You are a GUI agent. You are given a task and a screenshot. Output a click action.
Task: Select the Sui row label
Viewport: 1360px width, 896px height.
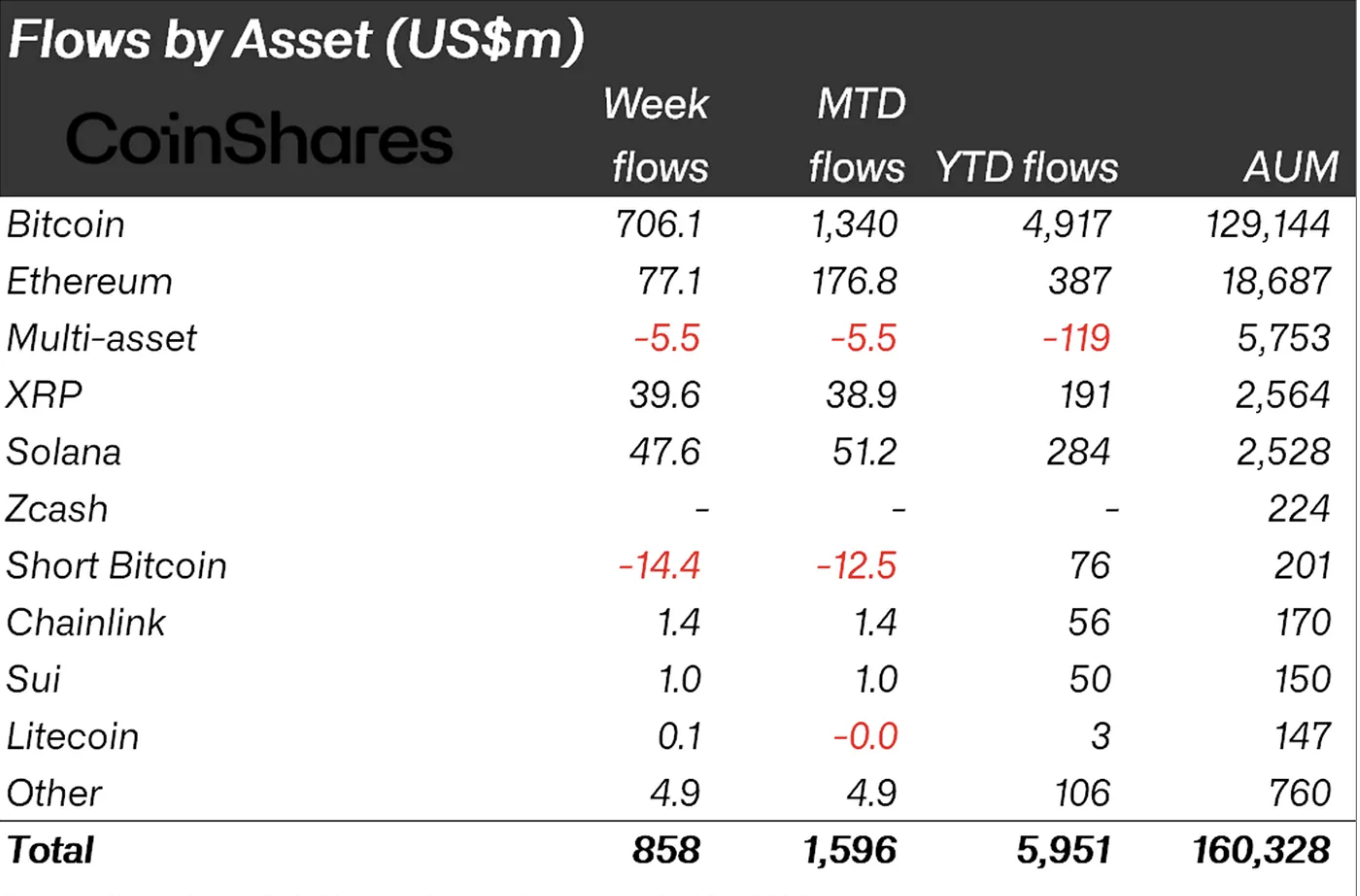(33, 680)
